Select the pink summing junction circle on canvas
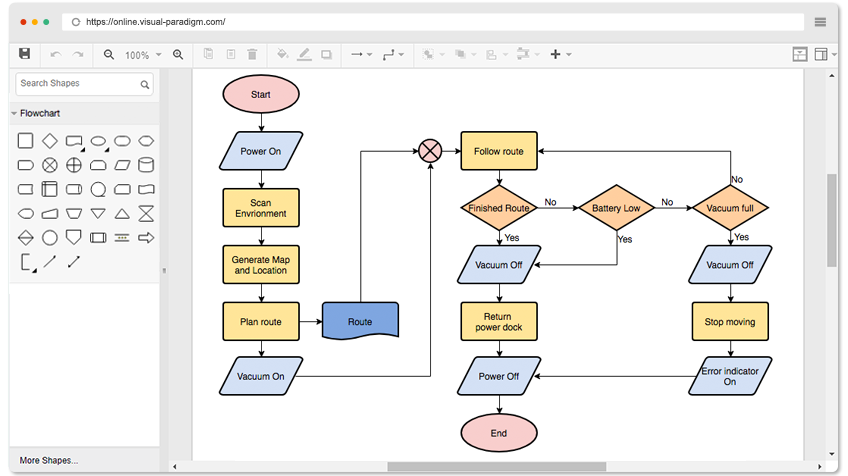The height and width of the screenshot is (476, 848). pos(430,151)
